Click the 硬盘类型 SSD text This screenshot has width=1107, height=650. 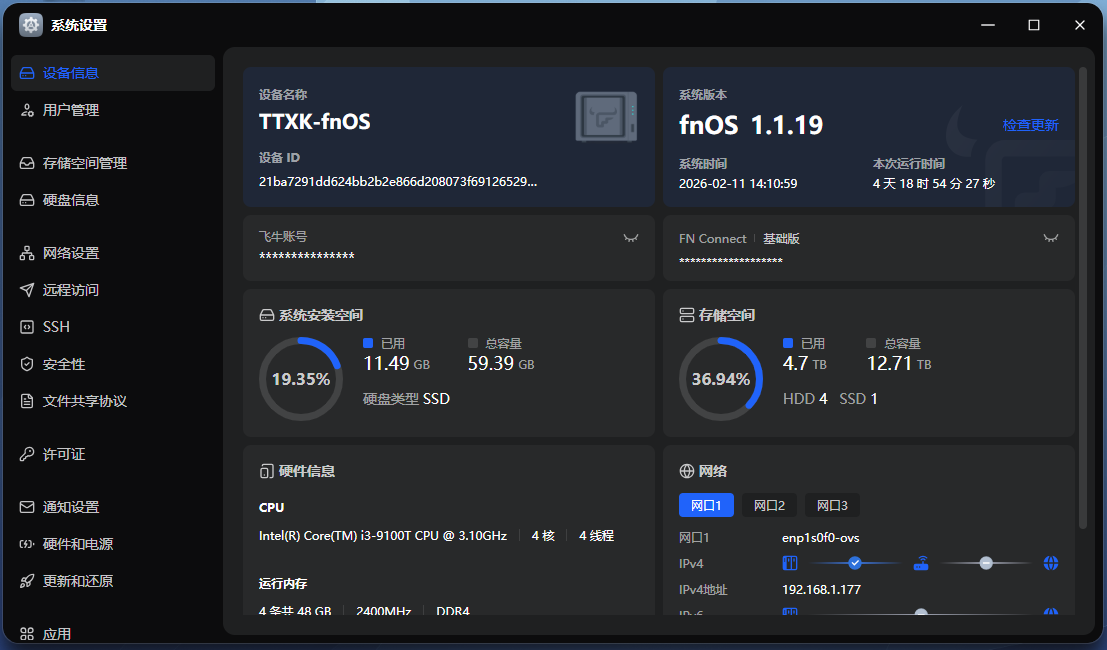pos(406,399)
